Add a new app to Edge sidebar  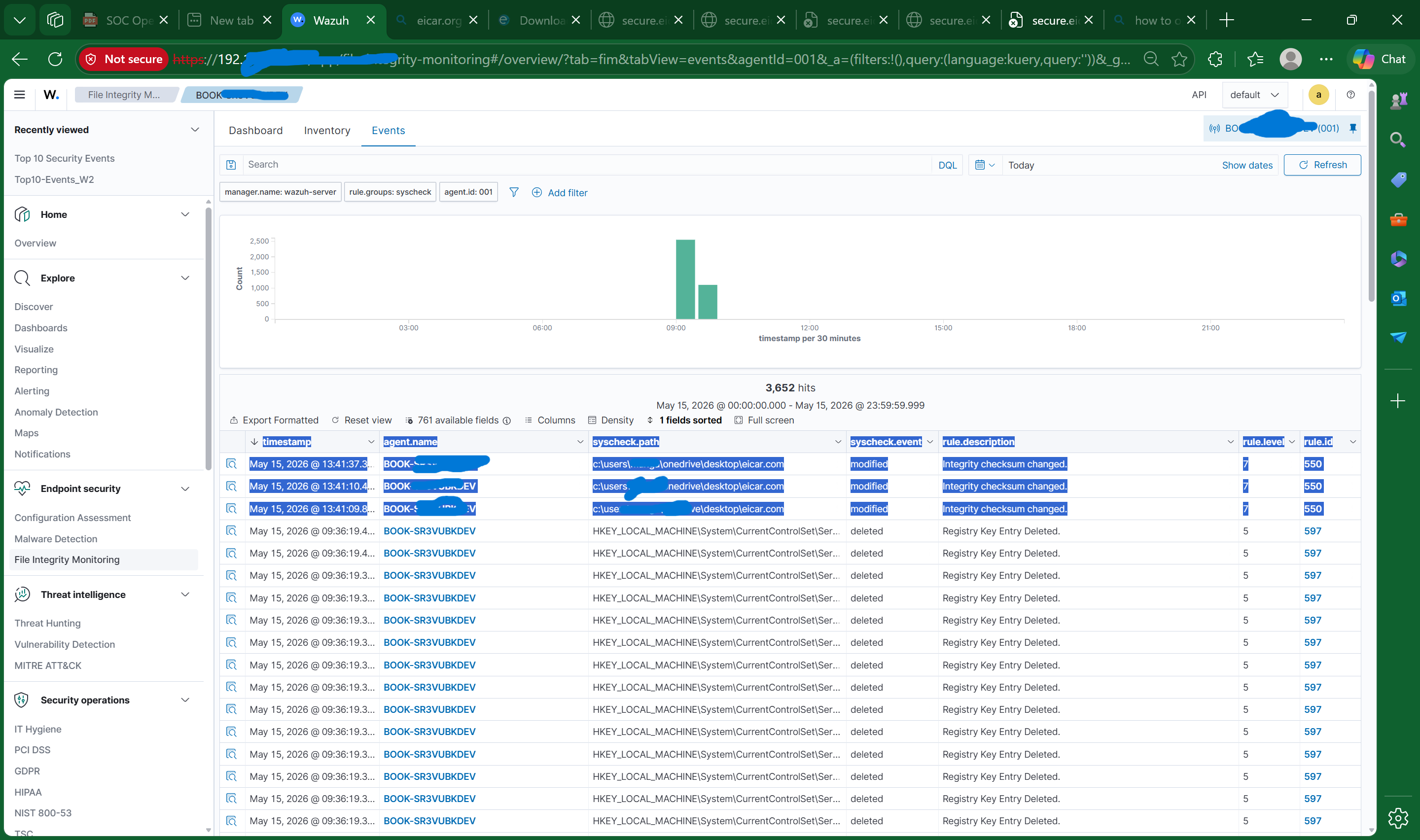pos(1397,401)
